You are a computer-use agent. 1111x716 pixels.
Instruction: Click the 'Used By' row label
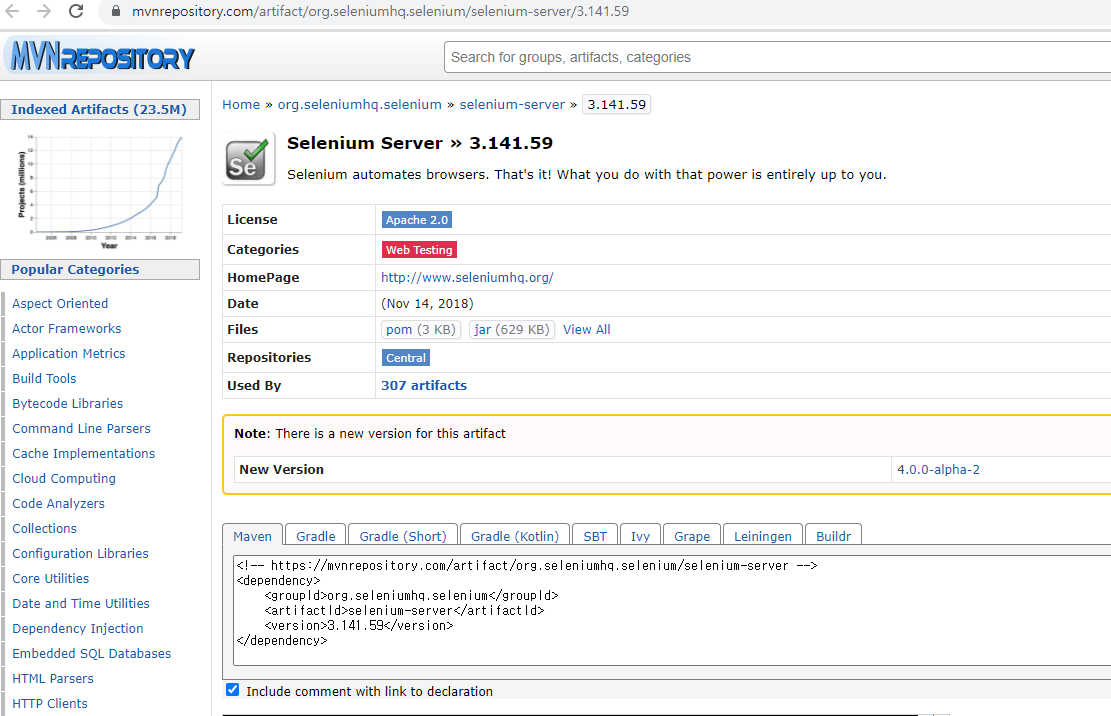pos(254,385)
